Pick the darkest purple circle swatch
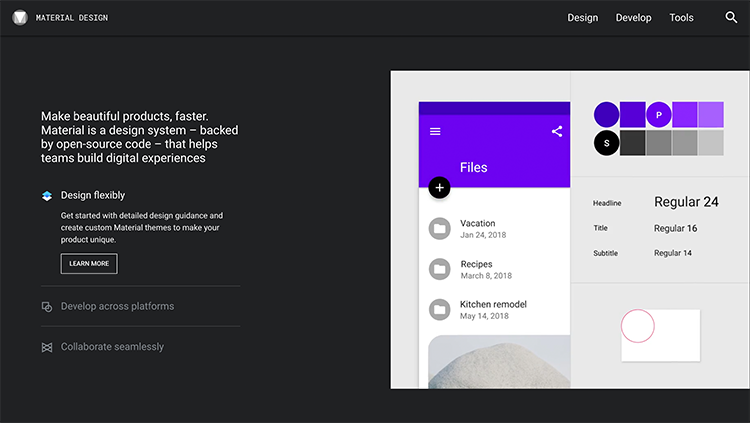This screenshot has width=750, height=423. [607, 115]
